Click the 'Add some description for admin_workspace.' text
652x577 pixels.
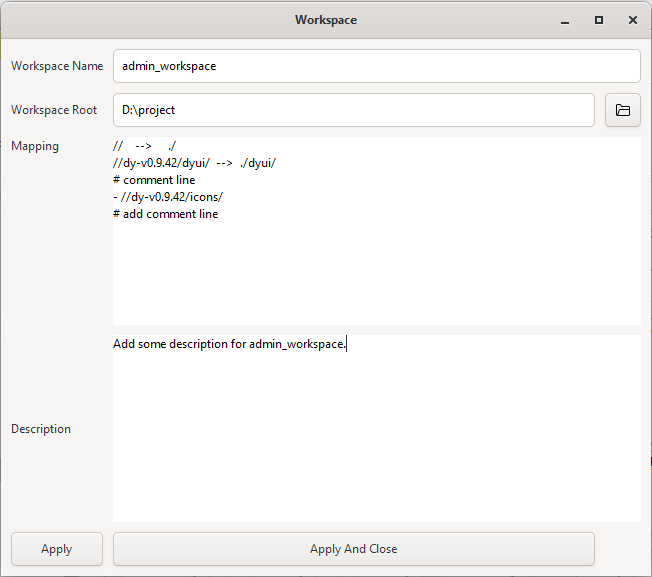pos(229,344)
